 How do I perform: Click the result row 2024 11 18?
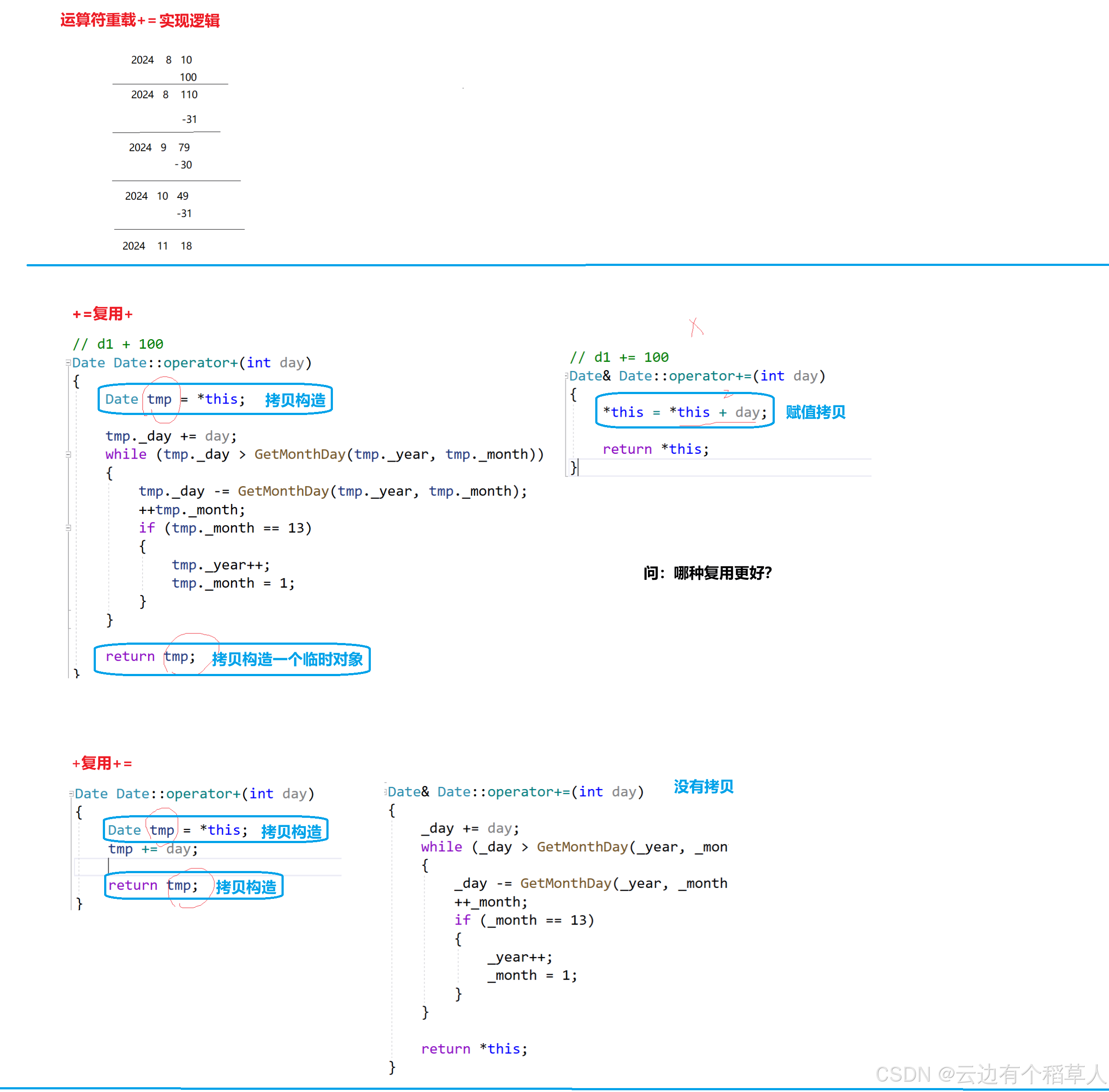157,245
